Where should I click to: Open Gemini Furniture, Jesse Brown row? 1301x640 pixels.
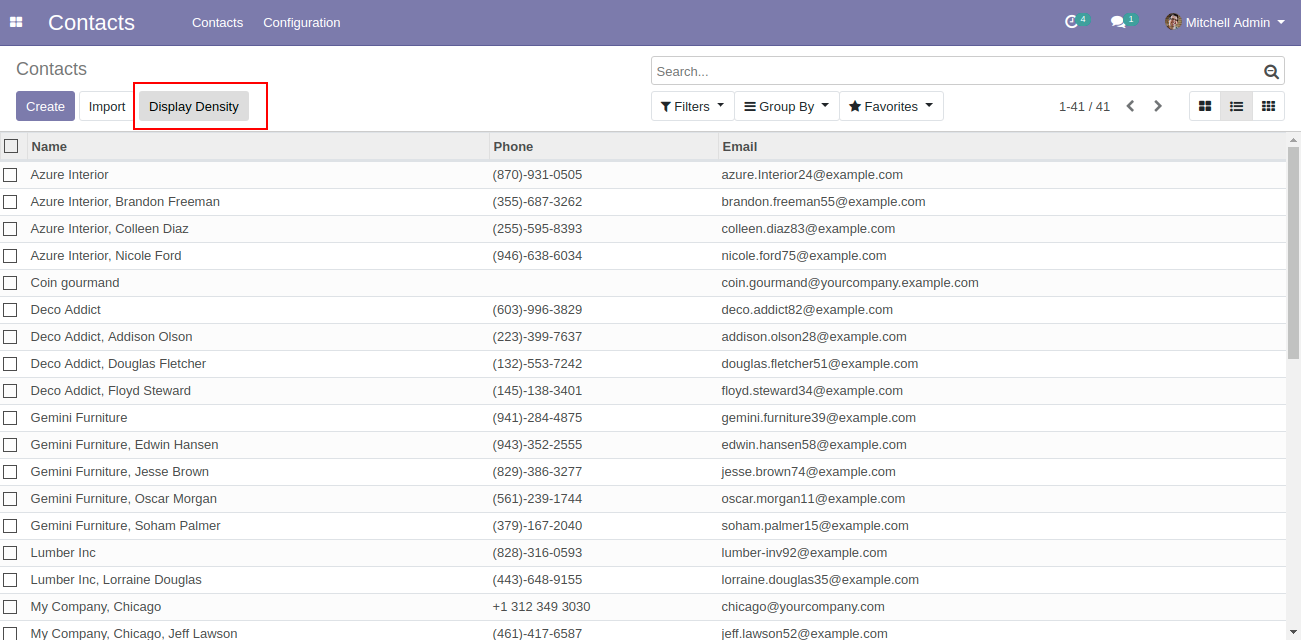[x=643, y=472]
